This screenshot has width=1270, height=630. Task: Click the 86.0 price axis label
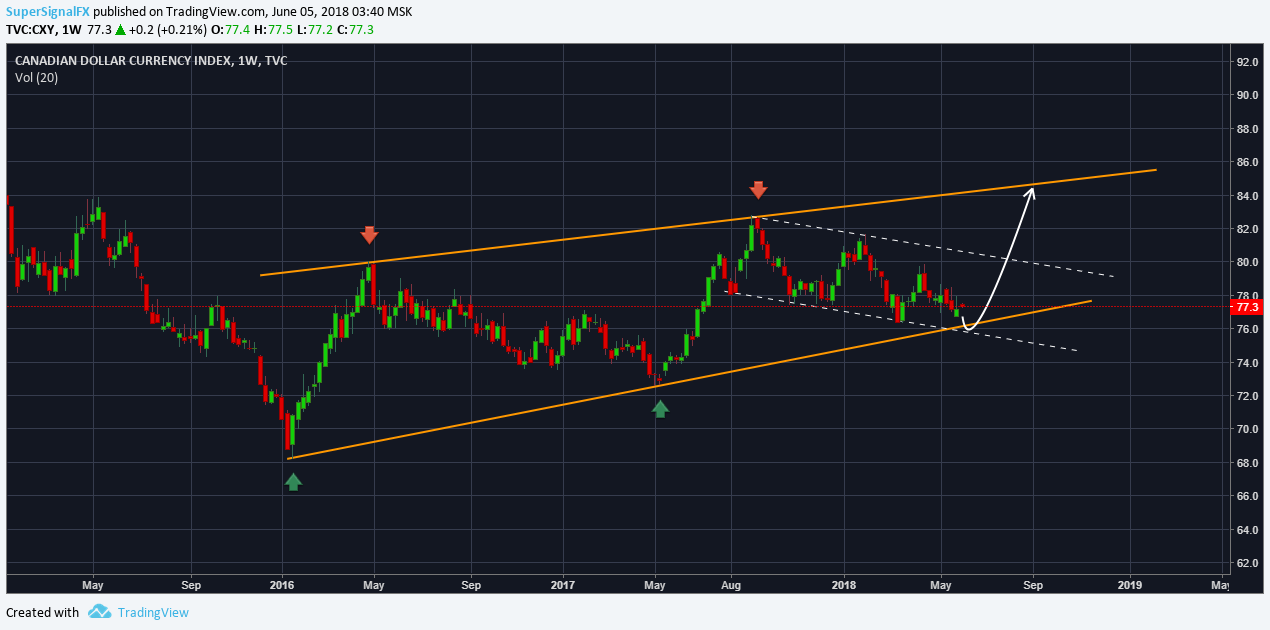point(1249,162)
